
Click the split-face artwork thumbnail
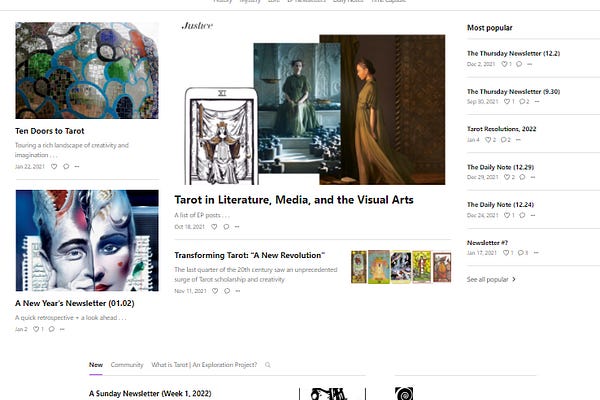pyautogui.click(x=87, y=240)
